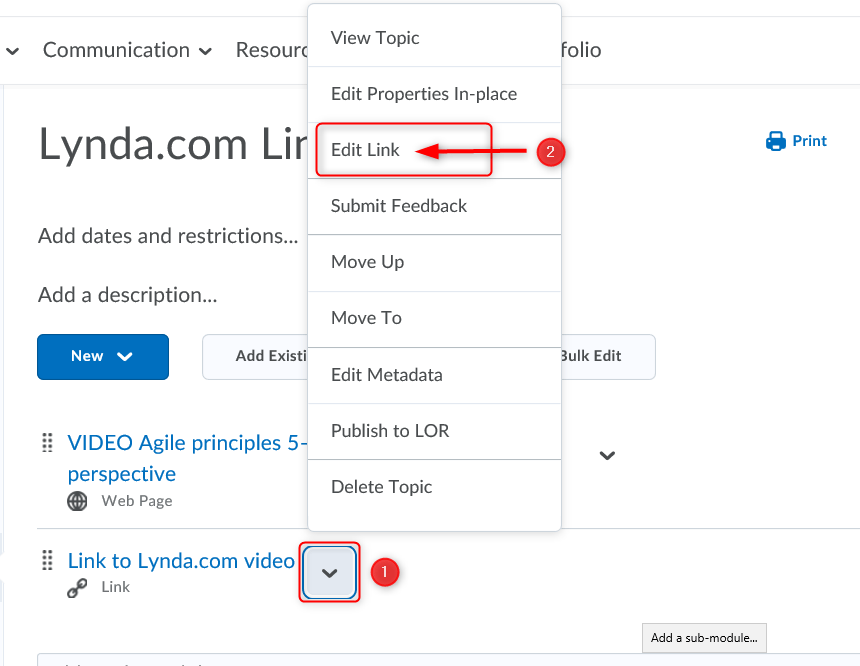Click Add dates and restrictions text
The width and height of the screenshot is (860, 666).
pyautogui.click(x=168, y=237)
